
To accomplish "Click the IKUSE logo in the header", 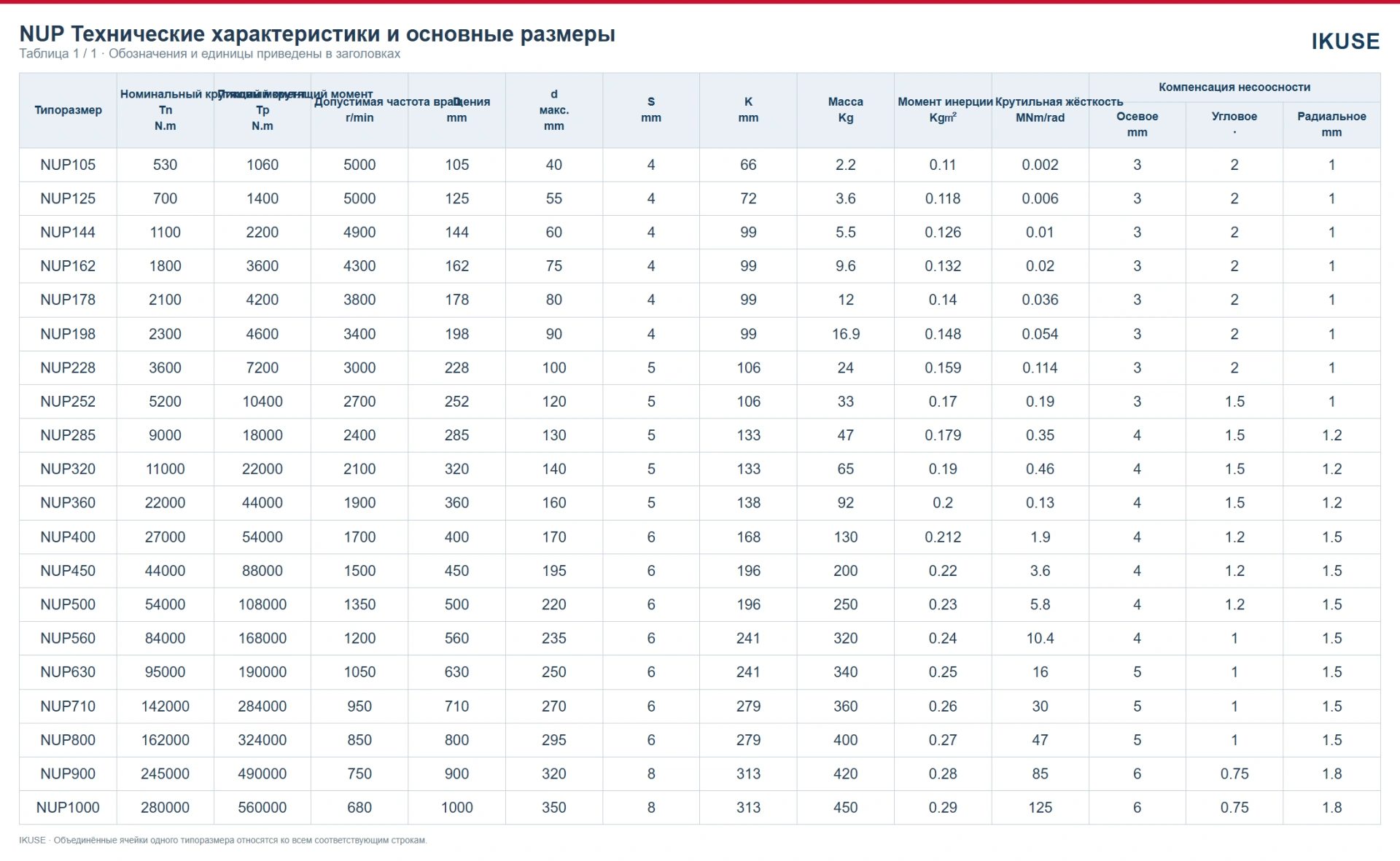I will (1345, 42).
